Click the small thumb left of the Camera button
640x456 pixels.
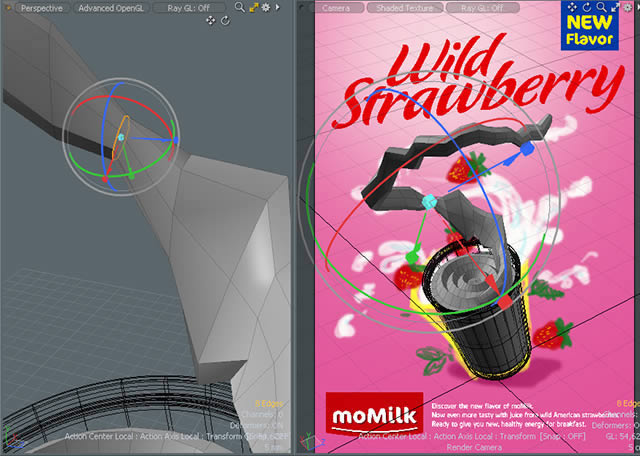click(302, 8)
